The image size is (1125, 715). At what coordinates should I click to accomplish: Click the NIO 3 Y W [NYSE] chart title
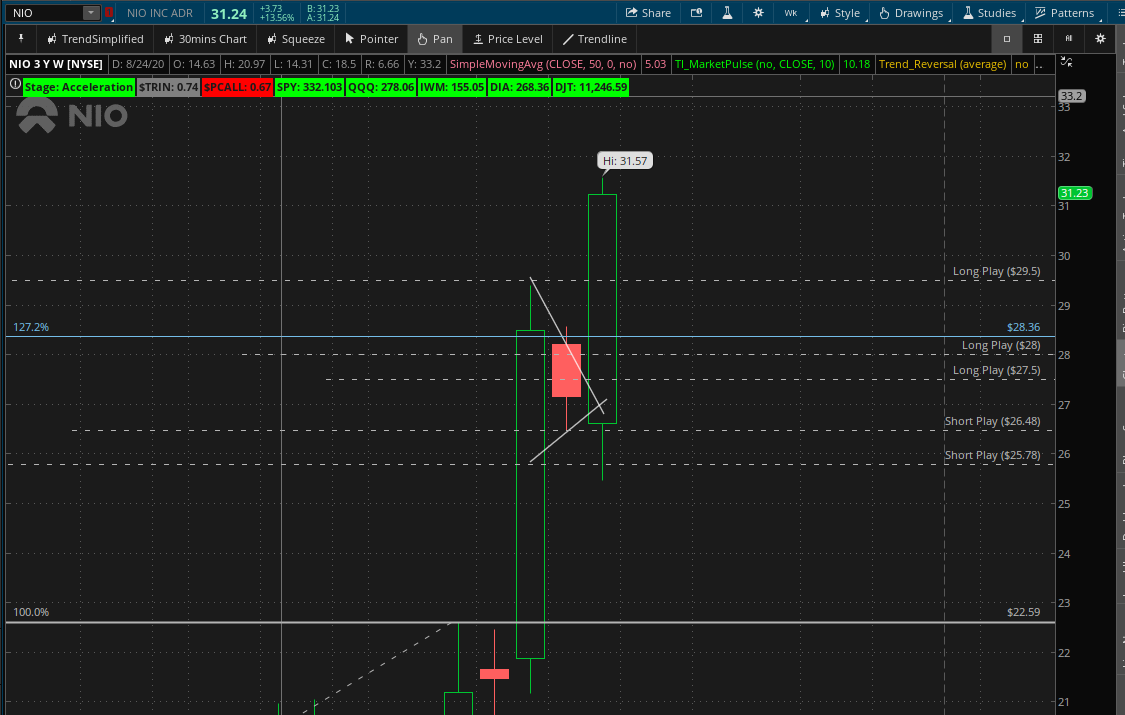click(56, 64)
